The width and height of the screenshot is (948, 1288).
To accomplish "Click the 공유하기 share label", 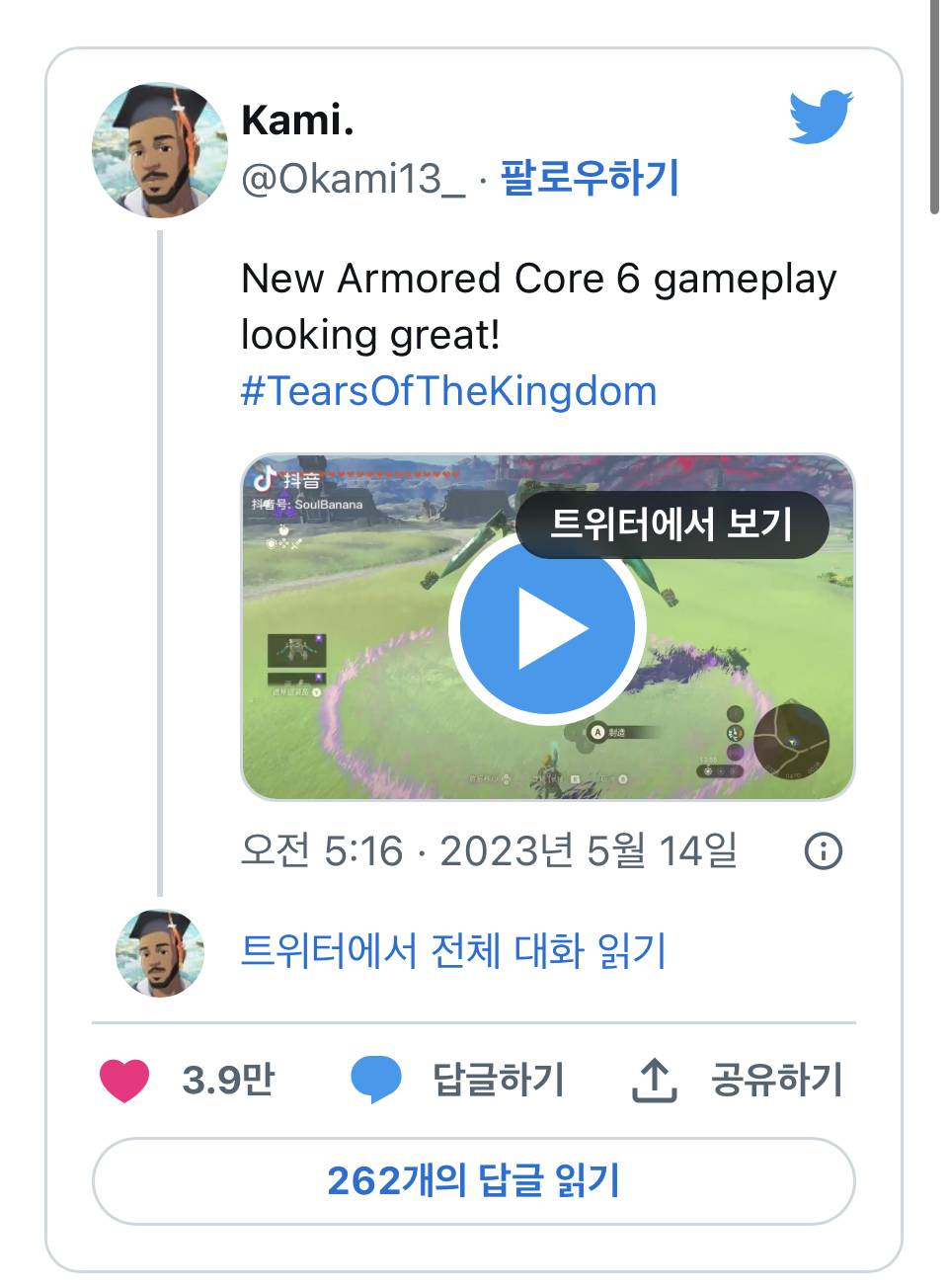I will pyautogui.click(x=777, y=1080).
